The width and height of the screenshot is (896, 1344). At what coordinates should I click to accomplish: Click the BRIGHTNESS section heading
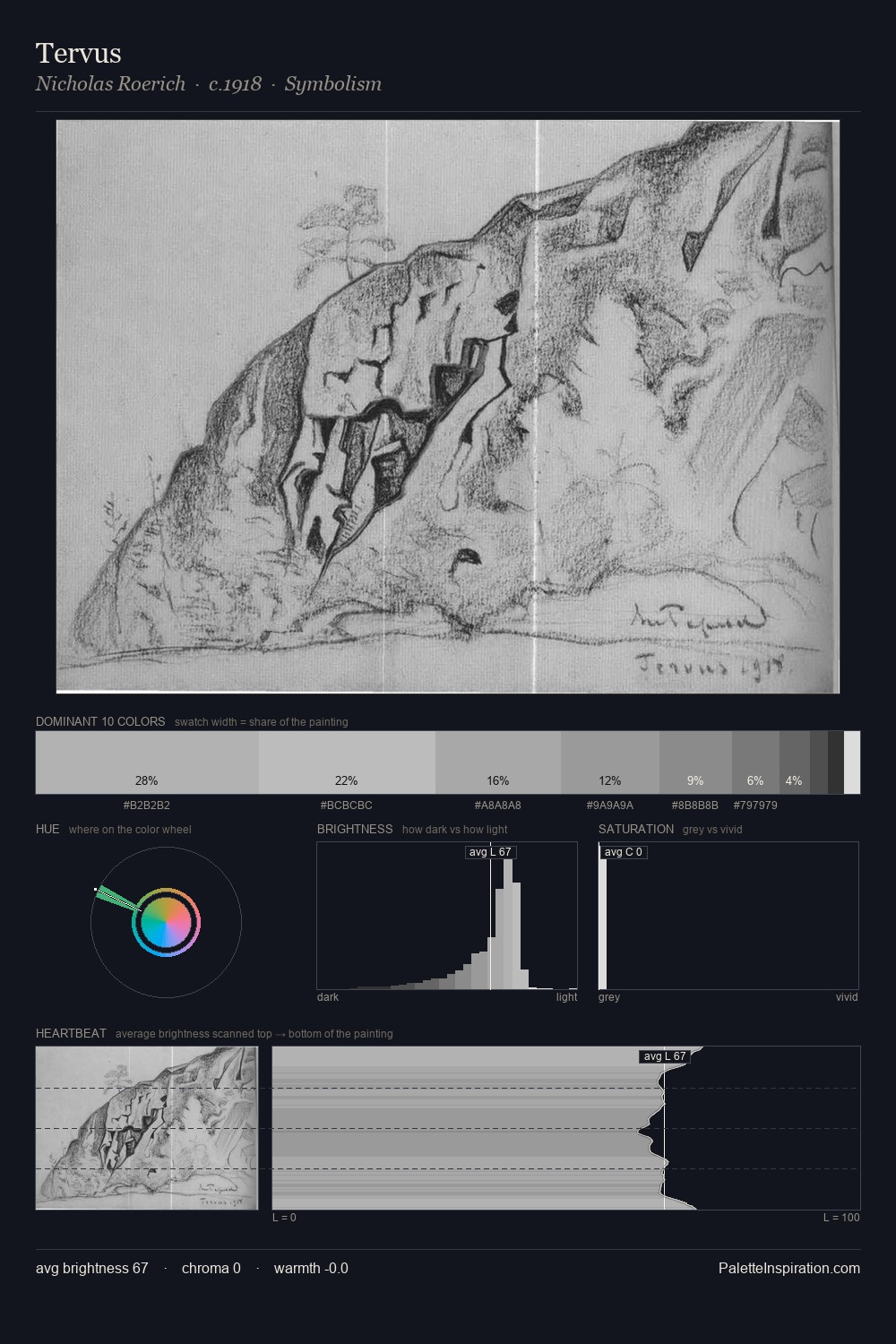coord(355,829)
